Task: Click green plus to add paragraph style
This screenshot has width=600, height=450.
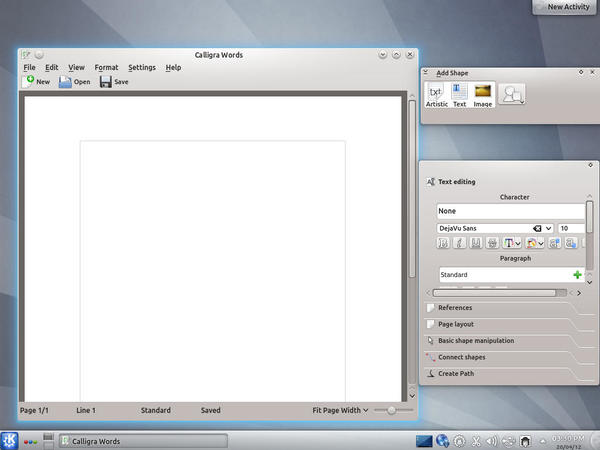Action: coord(577,275)
